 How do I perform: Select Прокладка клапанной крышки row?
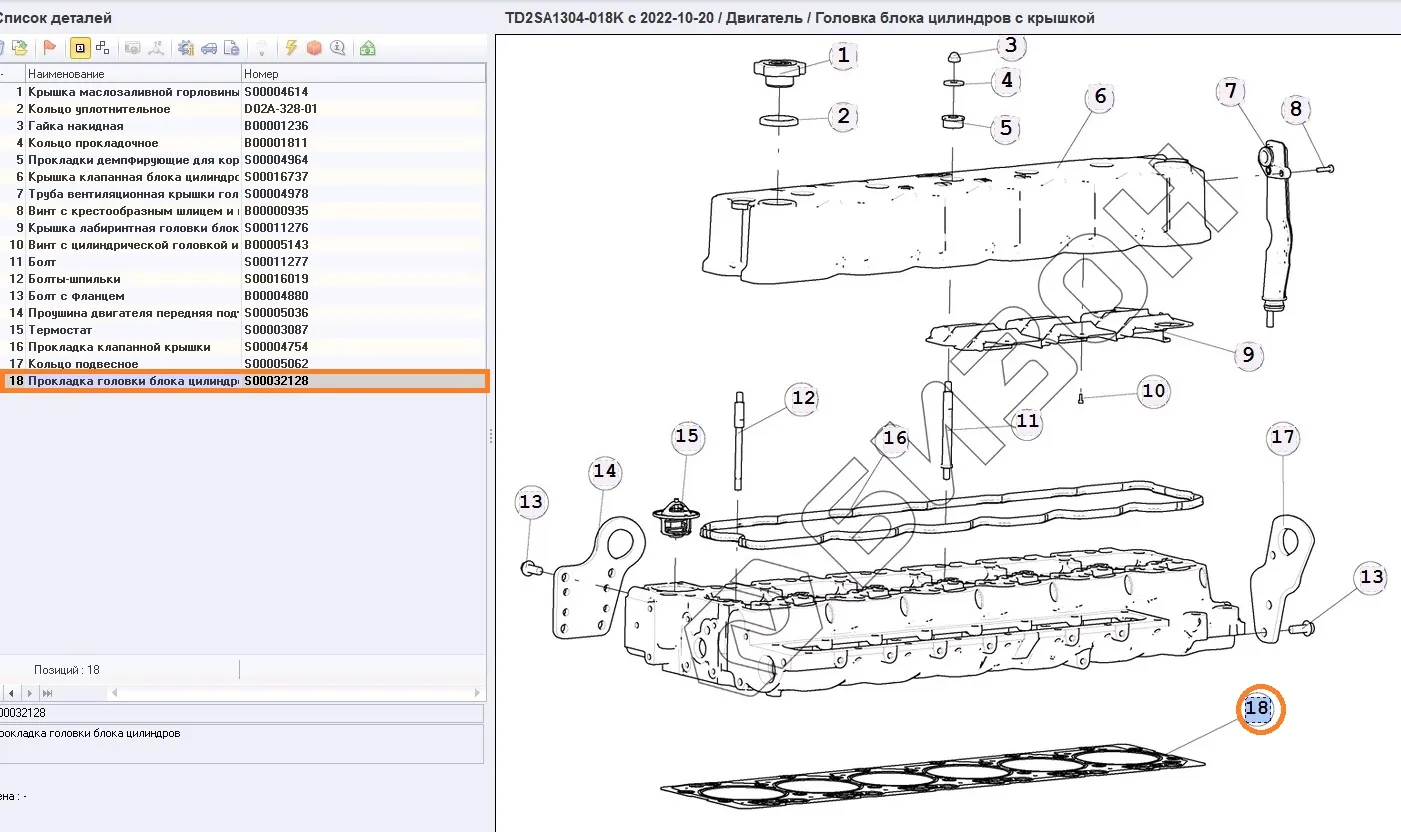point(119,347)
